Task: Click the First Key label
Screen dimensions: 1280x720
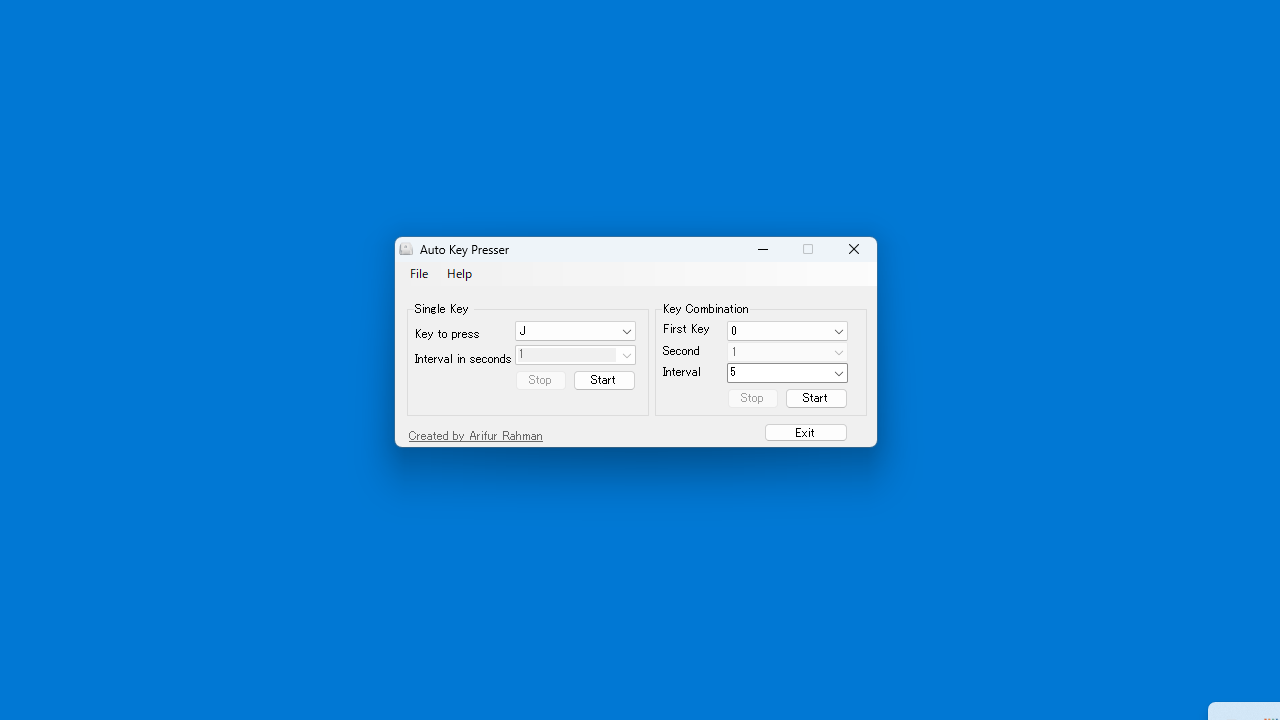Action: 686,329
